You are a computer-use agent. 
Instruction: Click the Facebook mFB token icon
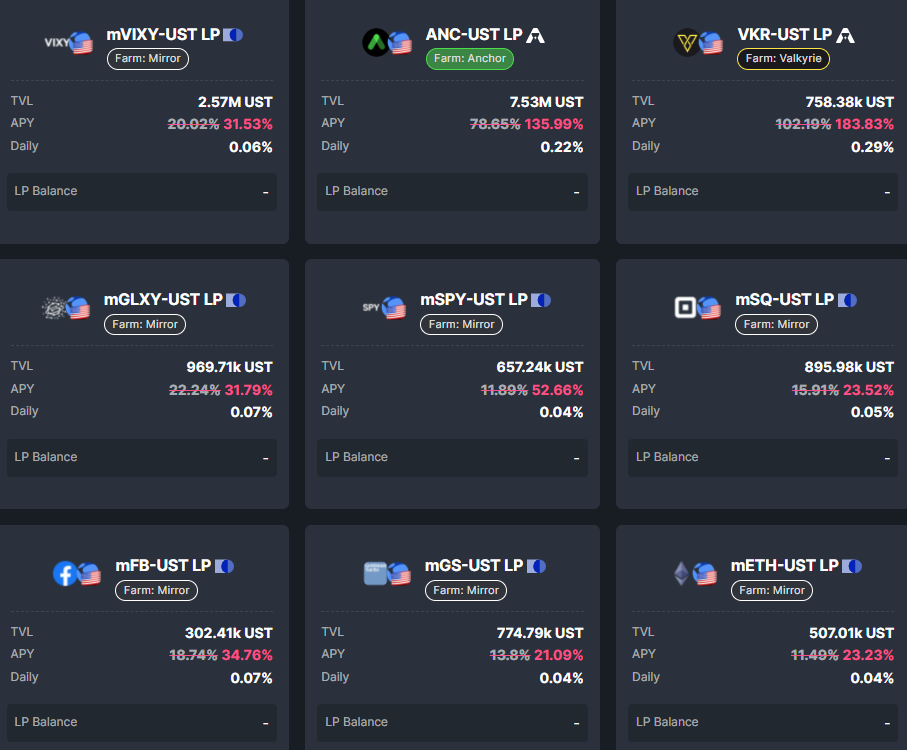(x=65, y=574)
